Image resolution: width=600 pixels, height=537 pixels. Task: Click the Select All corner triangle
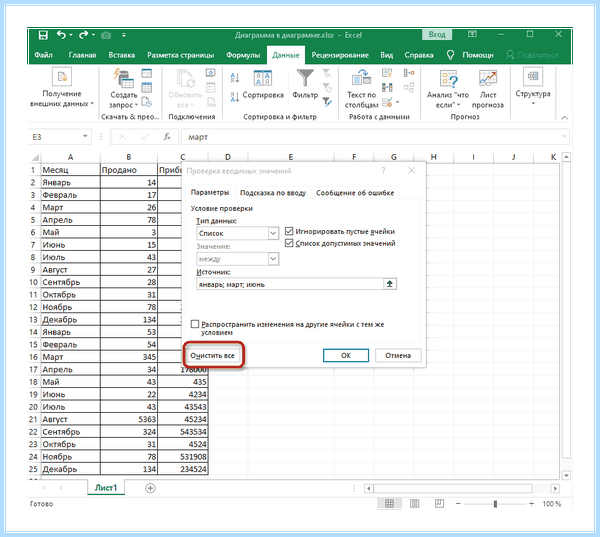pyautogui.click(x=35, y=157)
